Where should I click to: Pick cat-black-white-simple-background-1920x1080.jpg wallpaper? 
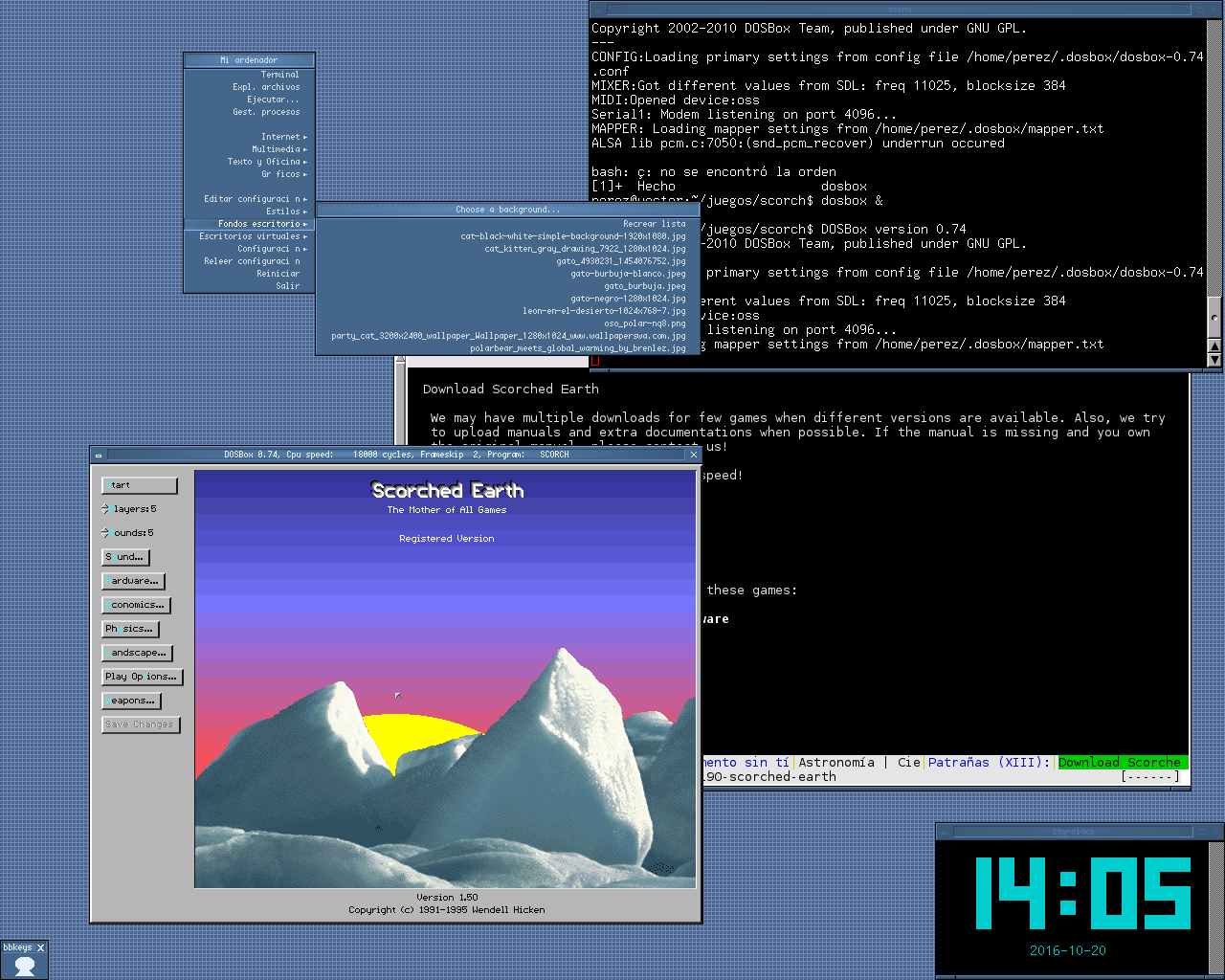(508, 236)
